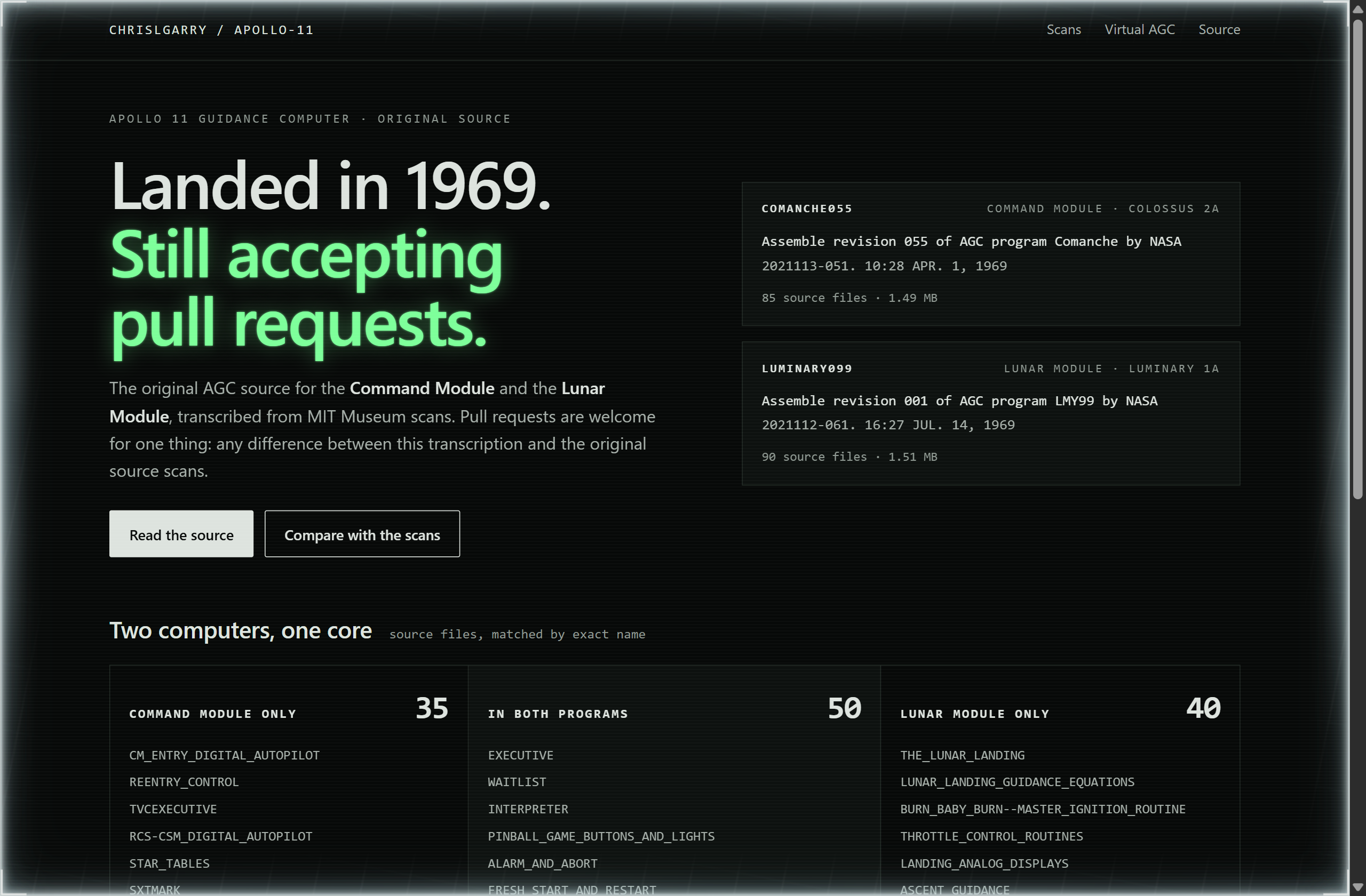1366x896 pixels.
Task: Select ALARM_AND_ABORT file name
Action: [x=542, y=863]
